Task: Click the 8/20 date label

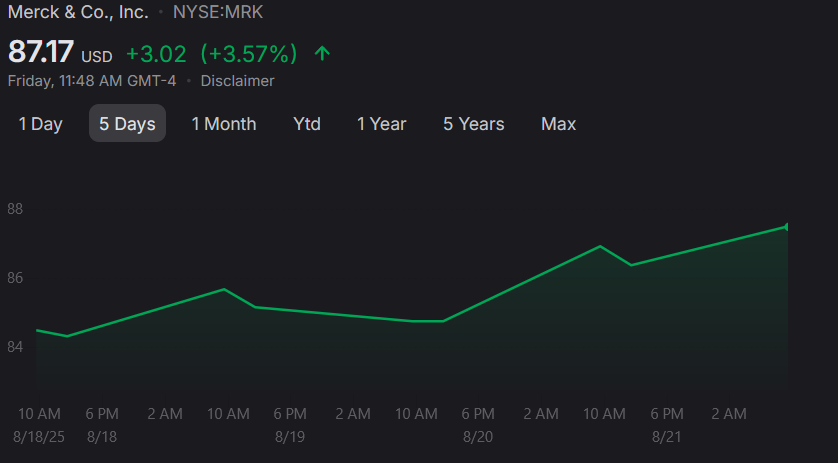Action: coord(478,437)
